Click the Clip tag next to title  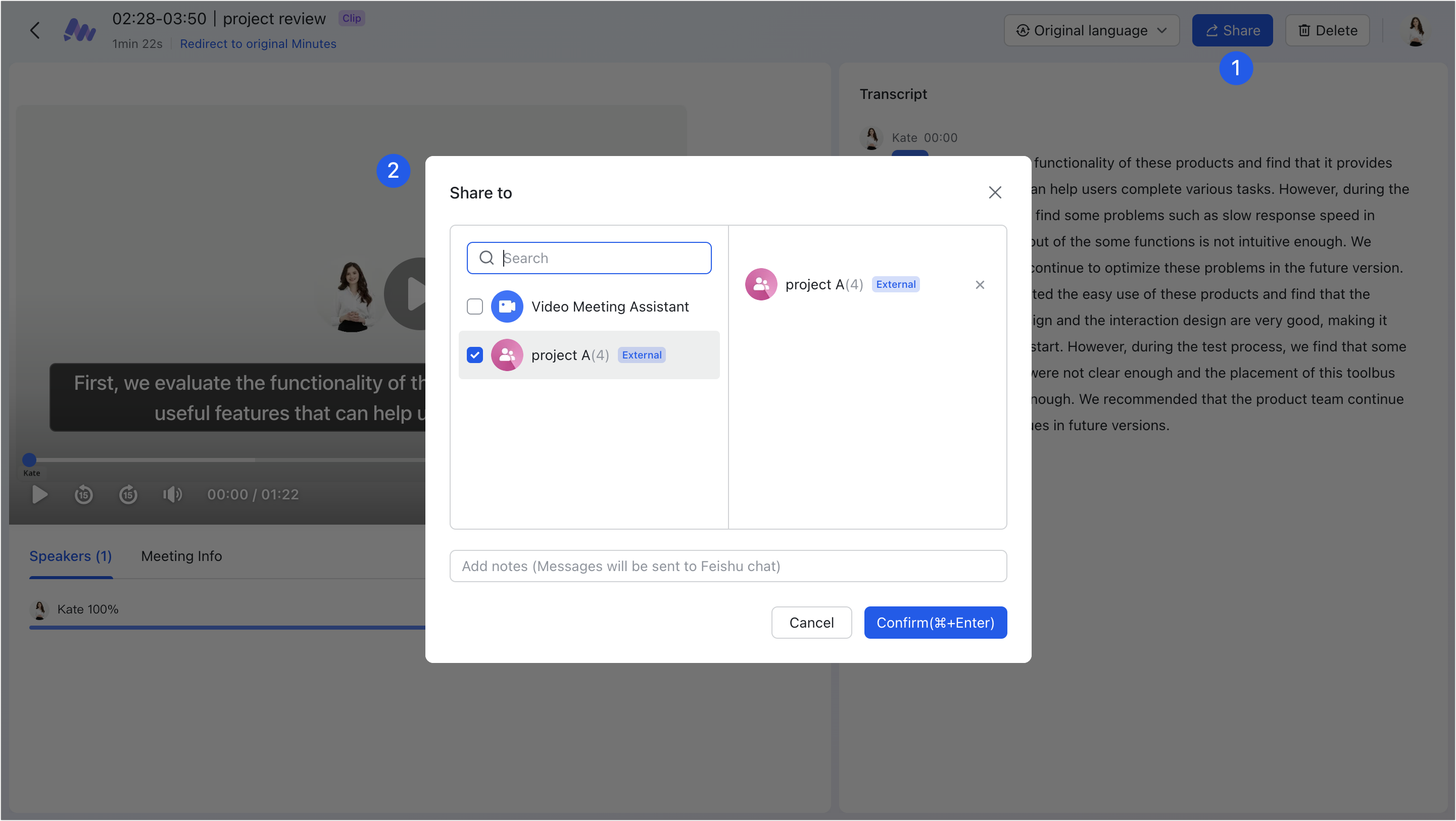click(x=352, y=18)
